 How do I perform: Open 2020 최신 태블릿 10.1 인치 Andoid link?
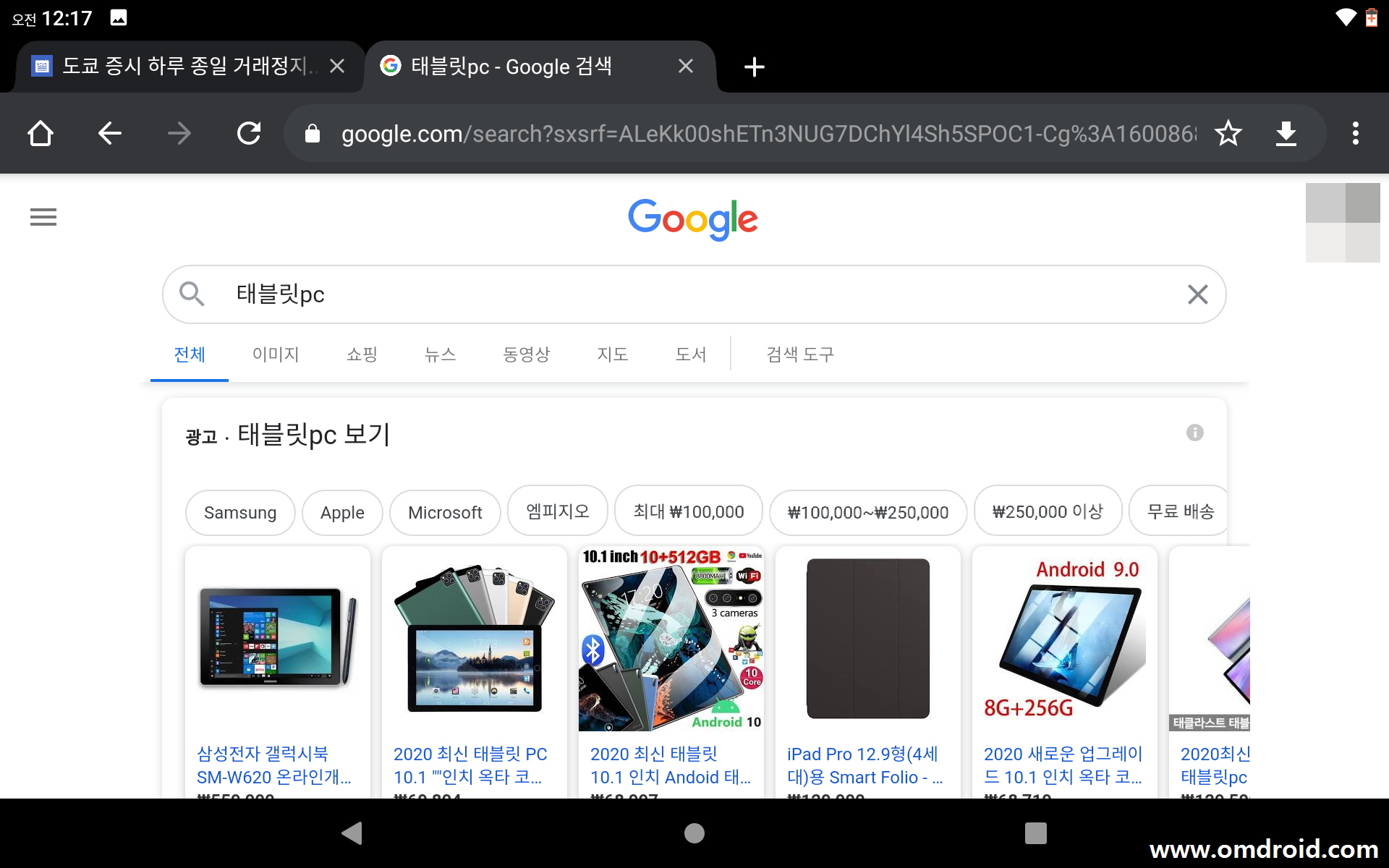(x=671, y=765)
